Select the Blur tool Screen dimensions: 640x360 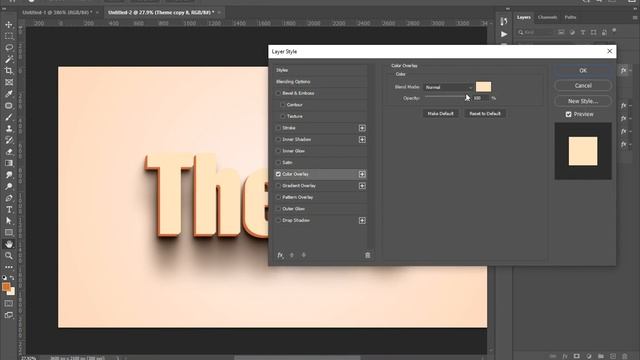tap(9, 175)
